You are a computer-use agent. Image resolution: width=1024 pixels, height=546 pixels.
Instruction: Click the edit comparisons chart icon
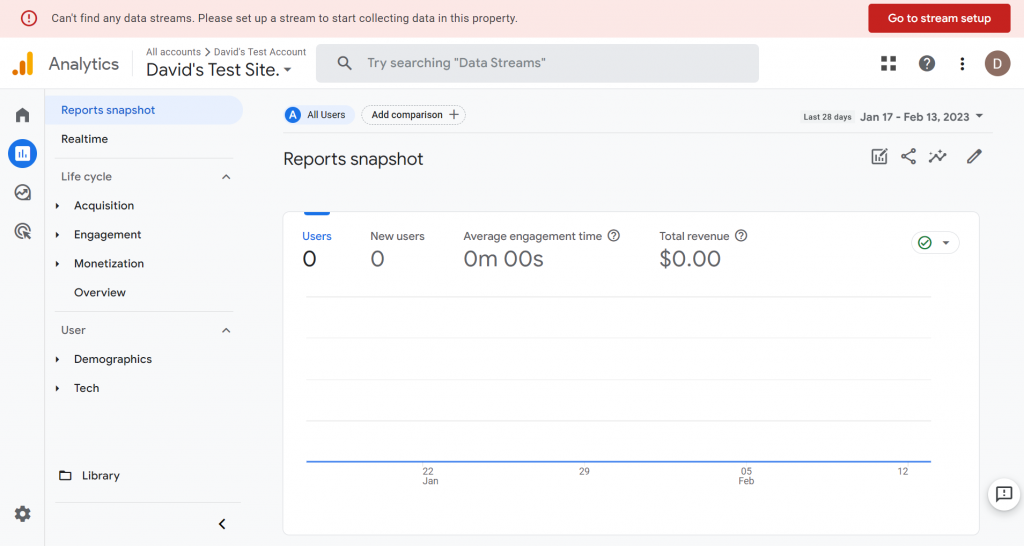coord(879,157)
